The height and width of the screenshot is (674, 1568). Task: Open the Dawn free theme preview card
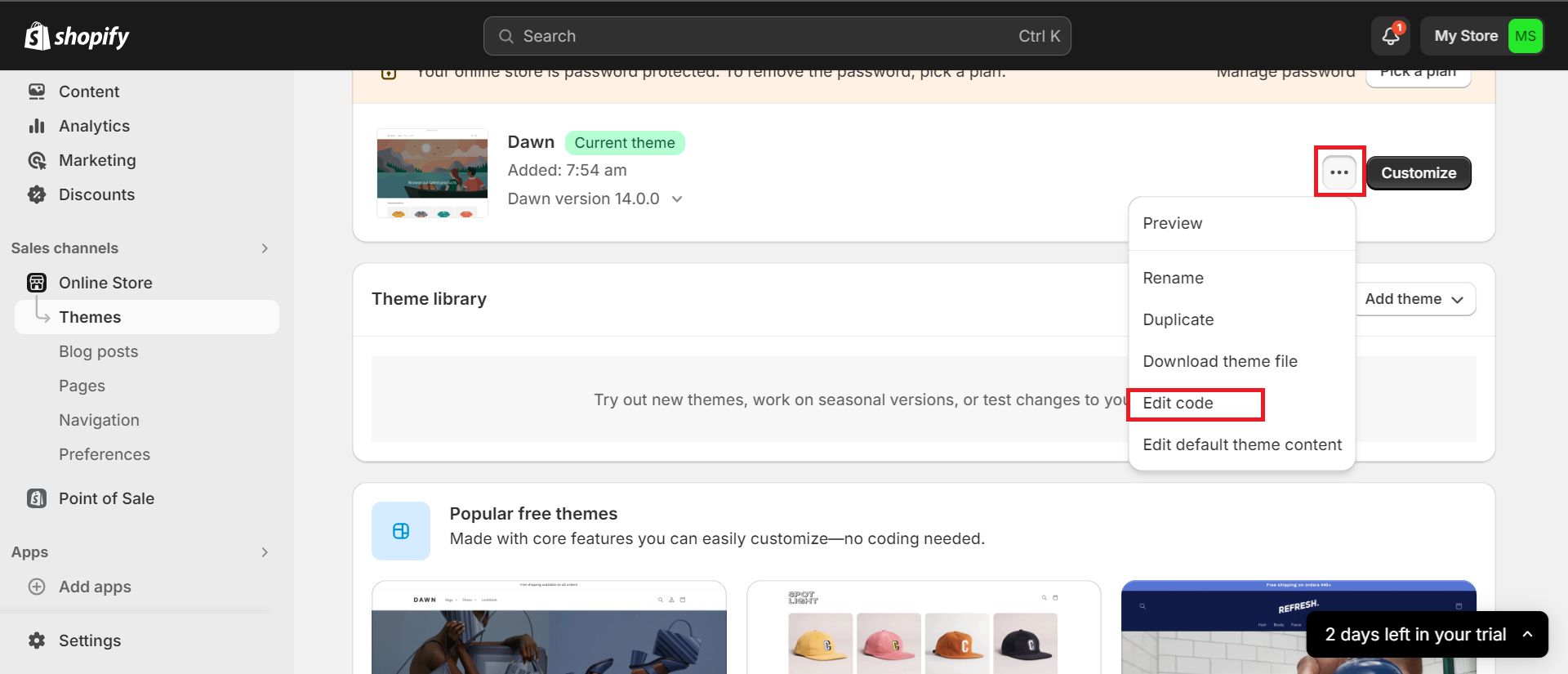coord(549,627)
